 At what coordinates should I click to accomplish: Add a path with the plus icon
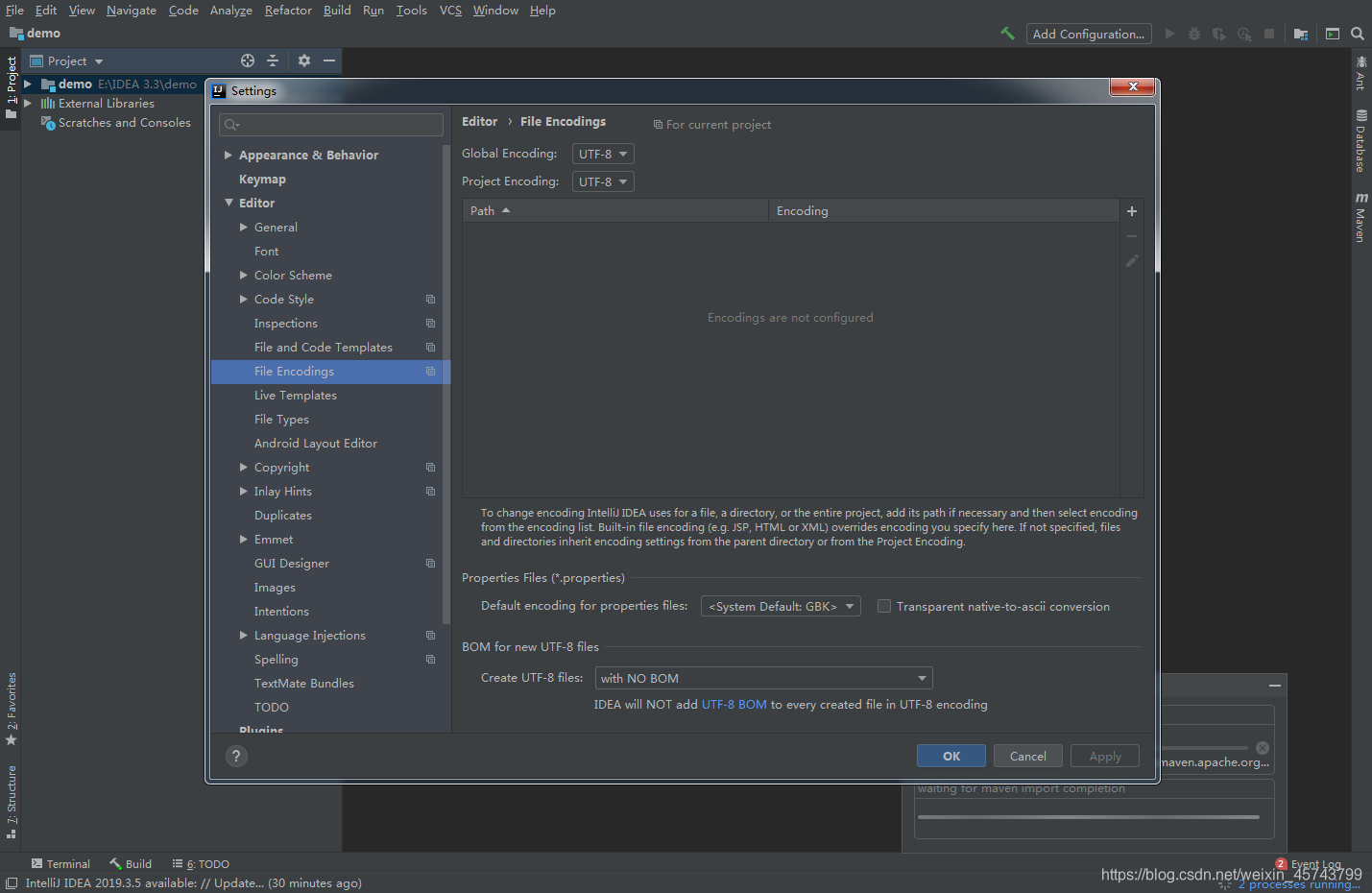pyautogui.click(x=1132, y=211)
